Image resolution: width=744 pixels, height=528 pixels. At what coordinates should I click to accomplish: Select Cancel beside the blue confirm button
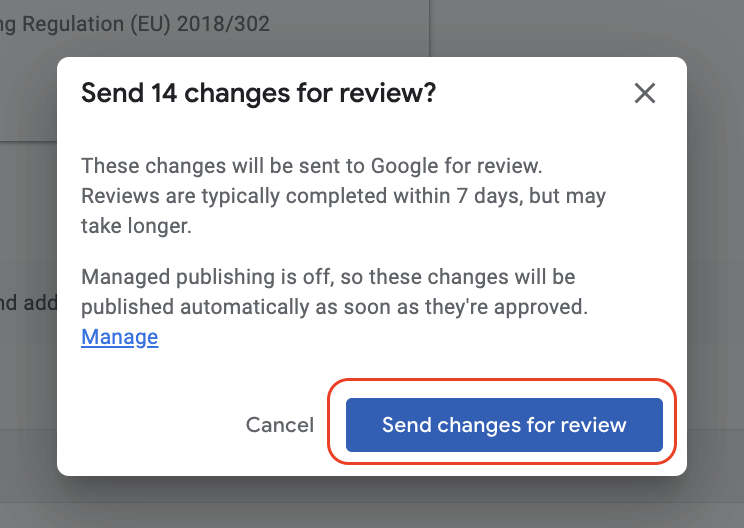(x=279, y=425)
